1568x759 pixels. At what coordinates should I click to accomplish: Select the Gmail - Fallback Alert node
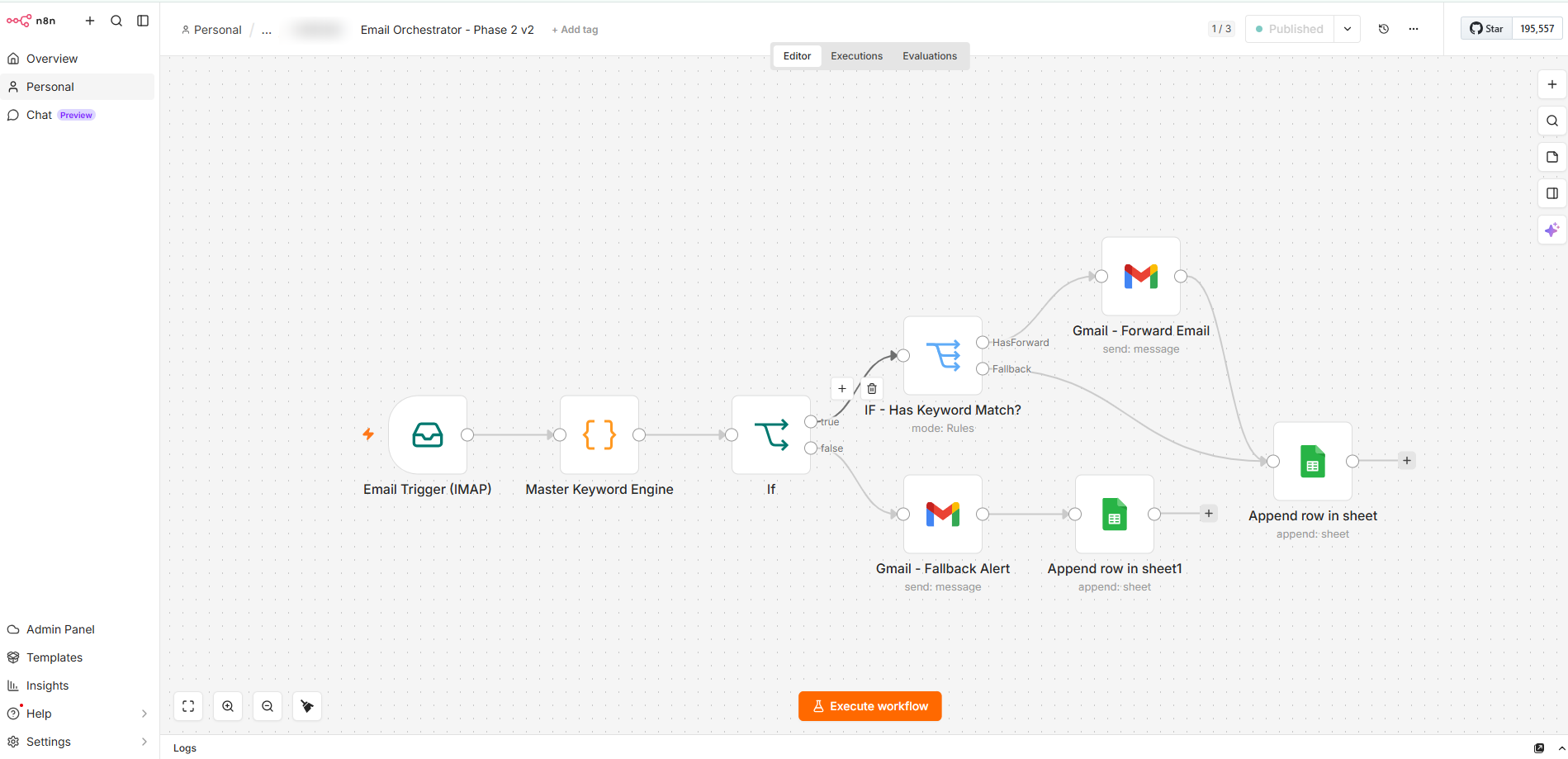pyautogui.click(x=943, y=514)
